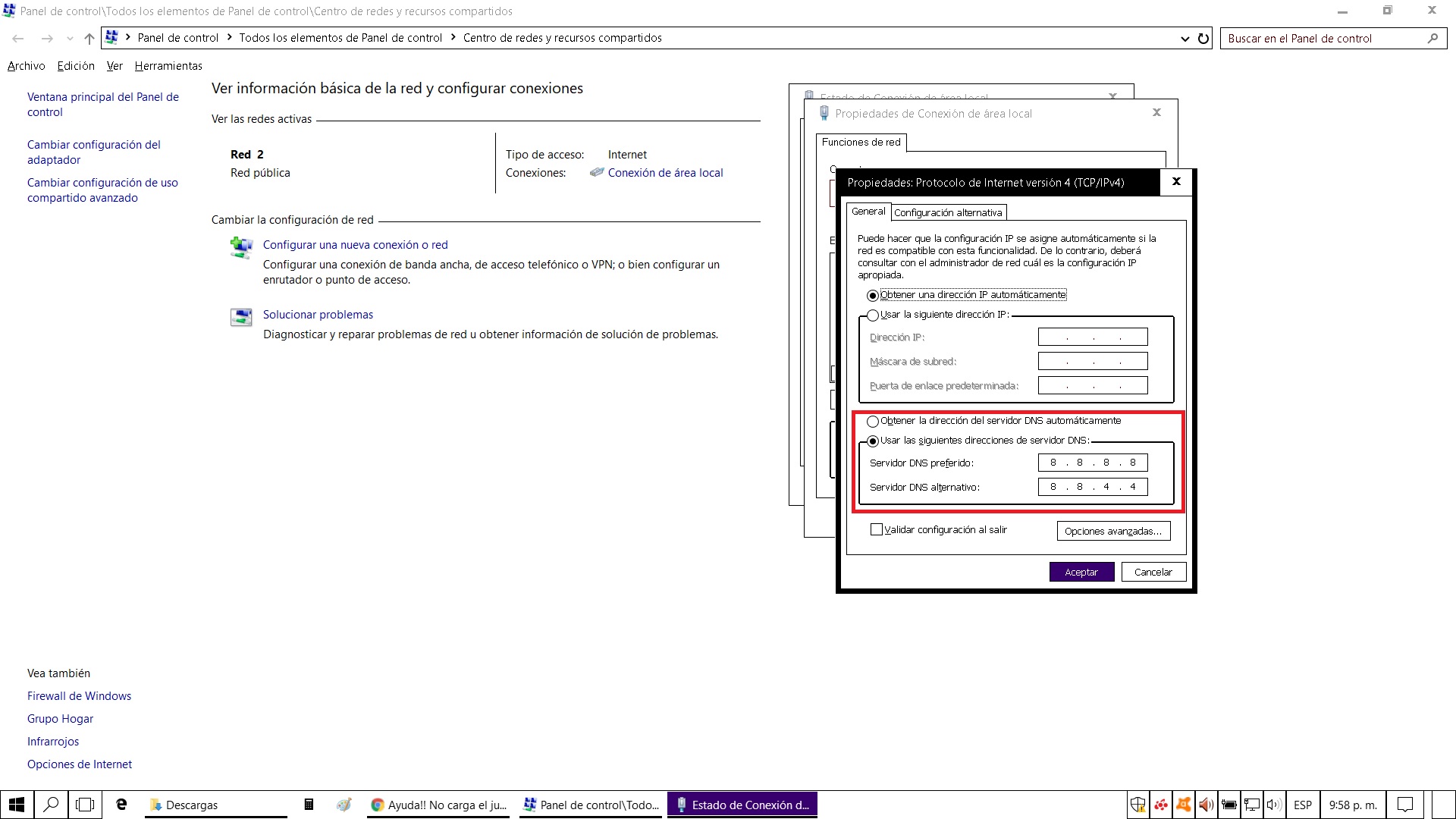Open battery power tray icon
This screenshot has height=819, width=1456.
(x=1229, y=805)
